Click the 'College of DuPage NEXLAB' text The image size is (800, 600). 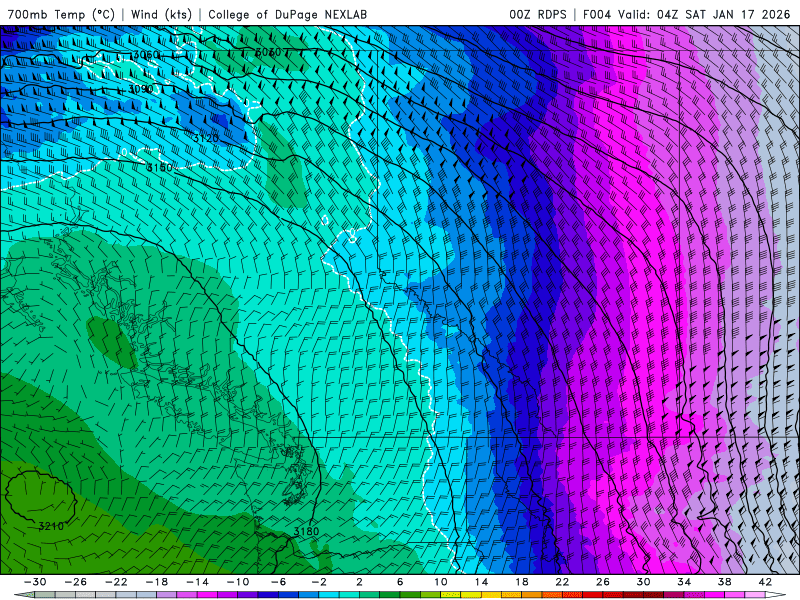tap(287, 14)
